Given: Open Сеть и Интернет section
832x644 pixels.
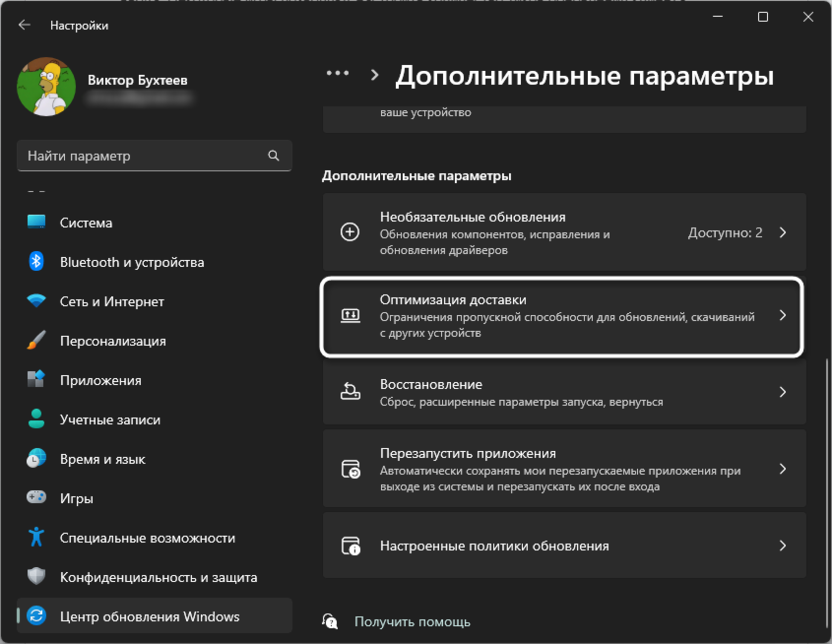Looking at the screenshot, I should tap(154, 301).
